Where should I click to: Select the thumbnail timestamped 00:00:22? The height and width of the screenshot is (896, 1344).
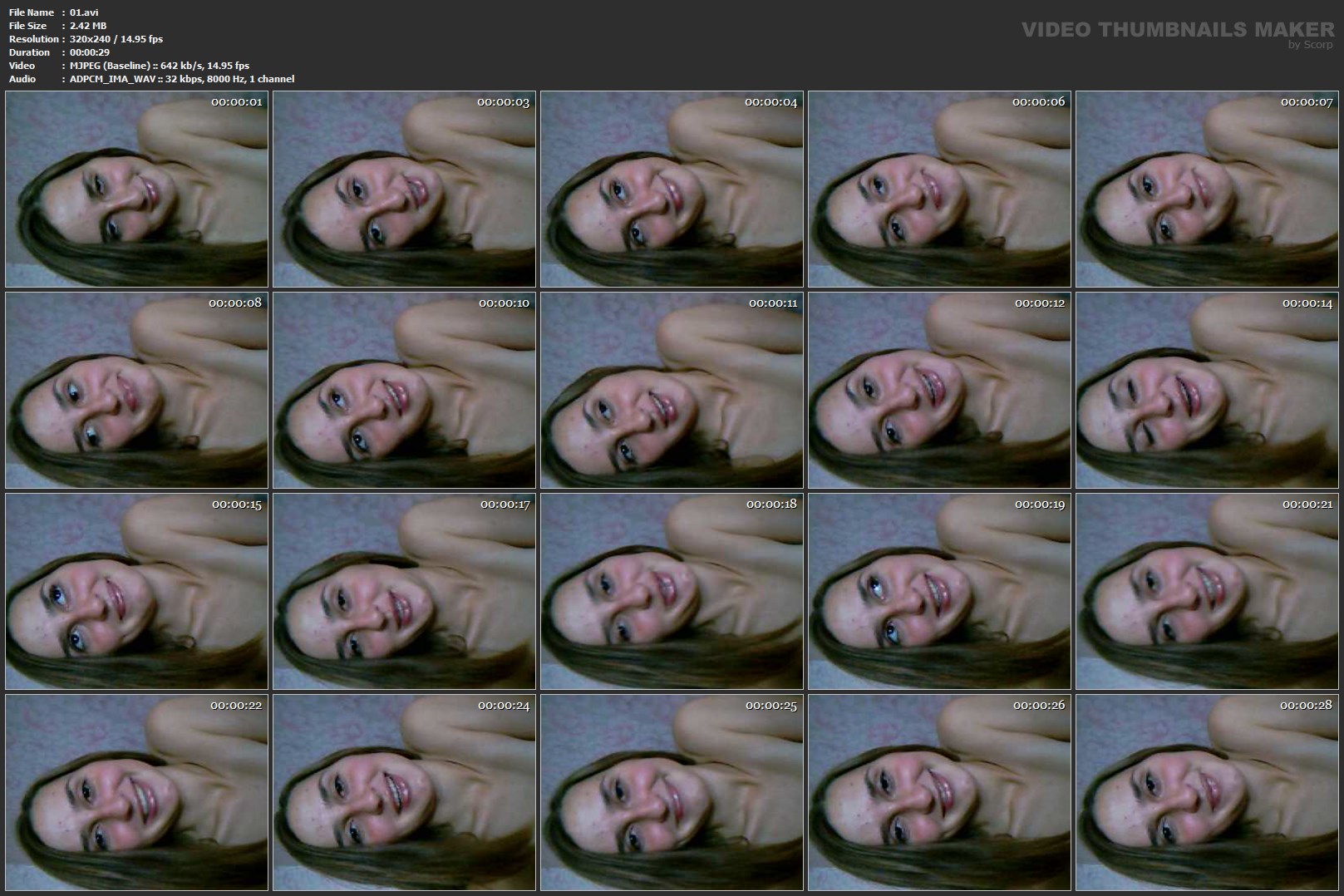pyautogui.click(x=136, y=792)
